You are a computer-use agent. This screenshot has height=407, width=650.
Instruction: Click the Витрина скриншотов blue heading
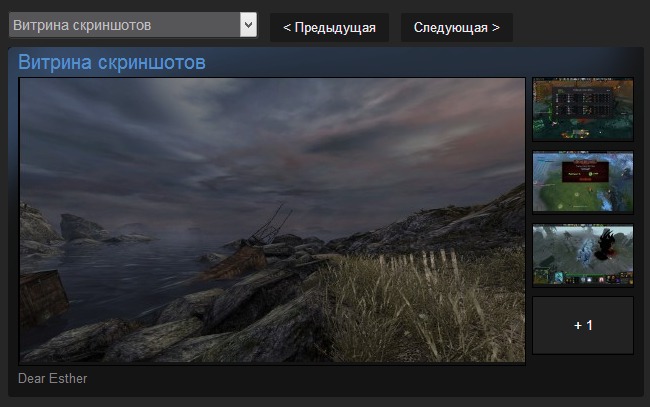tap(112, 62)
